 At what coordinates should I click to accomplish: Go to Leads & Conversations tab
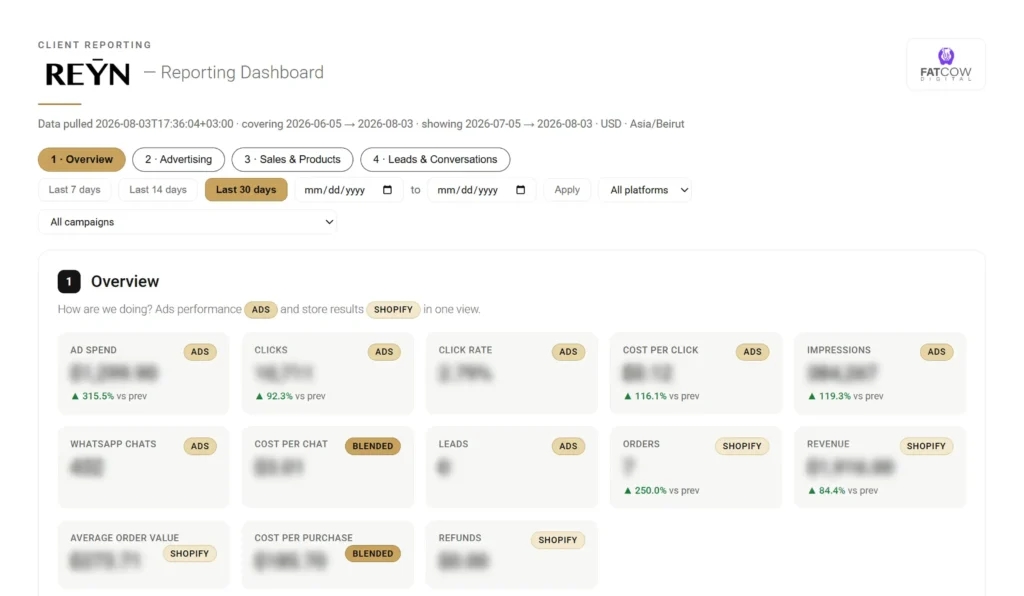435,159
